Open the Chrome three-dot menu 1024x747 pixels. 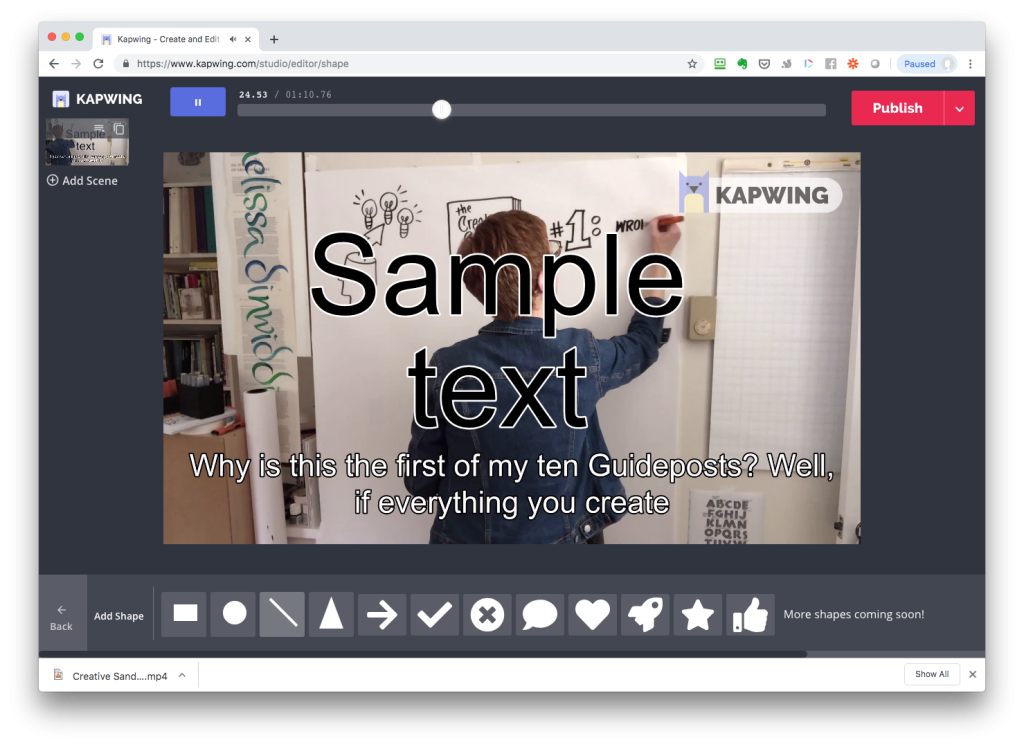click(970, 64)
